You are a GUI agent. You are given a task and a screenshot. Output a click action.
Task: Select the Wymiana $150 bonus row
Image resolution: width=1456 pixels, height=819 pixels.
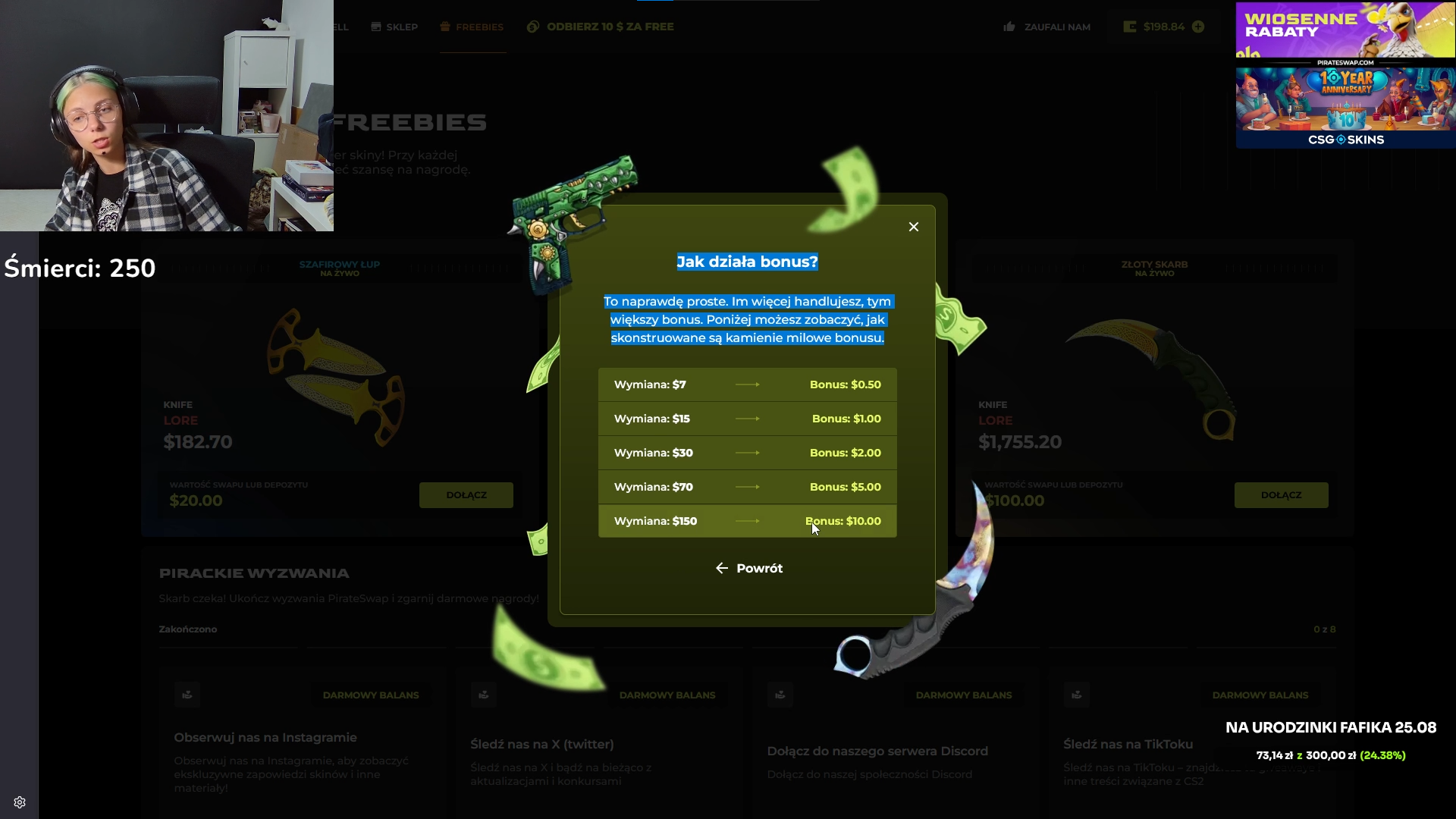pyautogui.click(x=747, y=521)
